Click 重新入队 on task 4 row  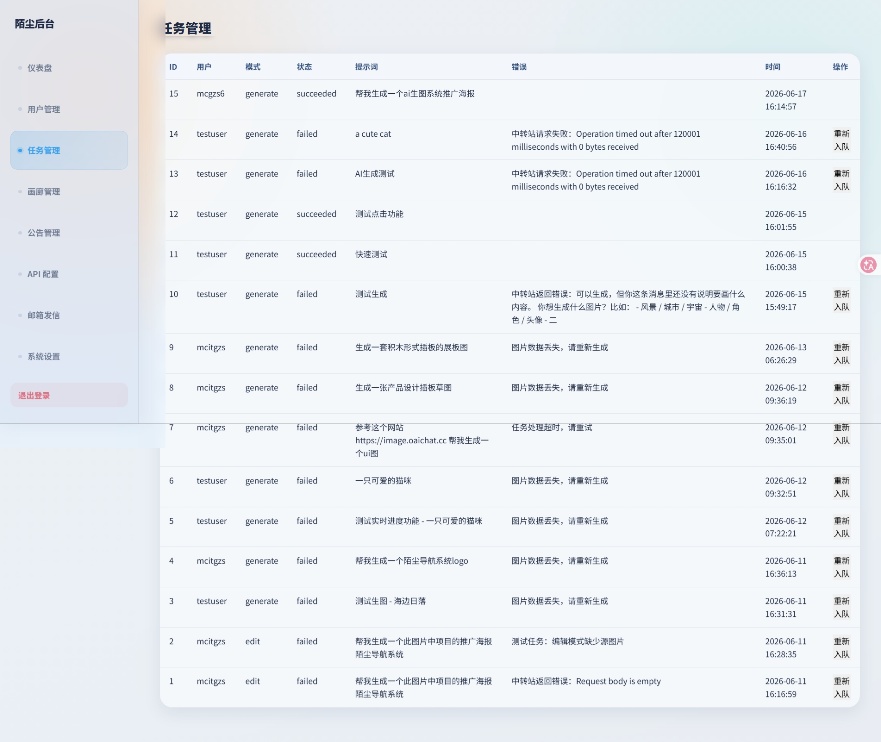(841, 567)
